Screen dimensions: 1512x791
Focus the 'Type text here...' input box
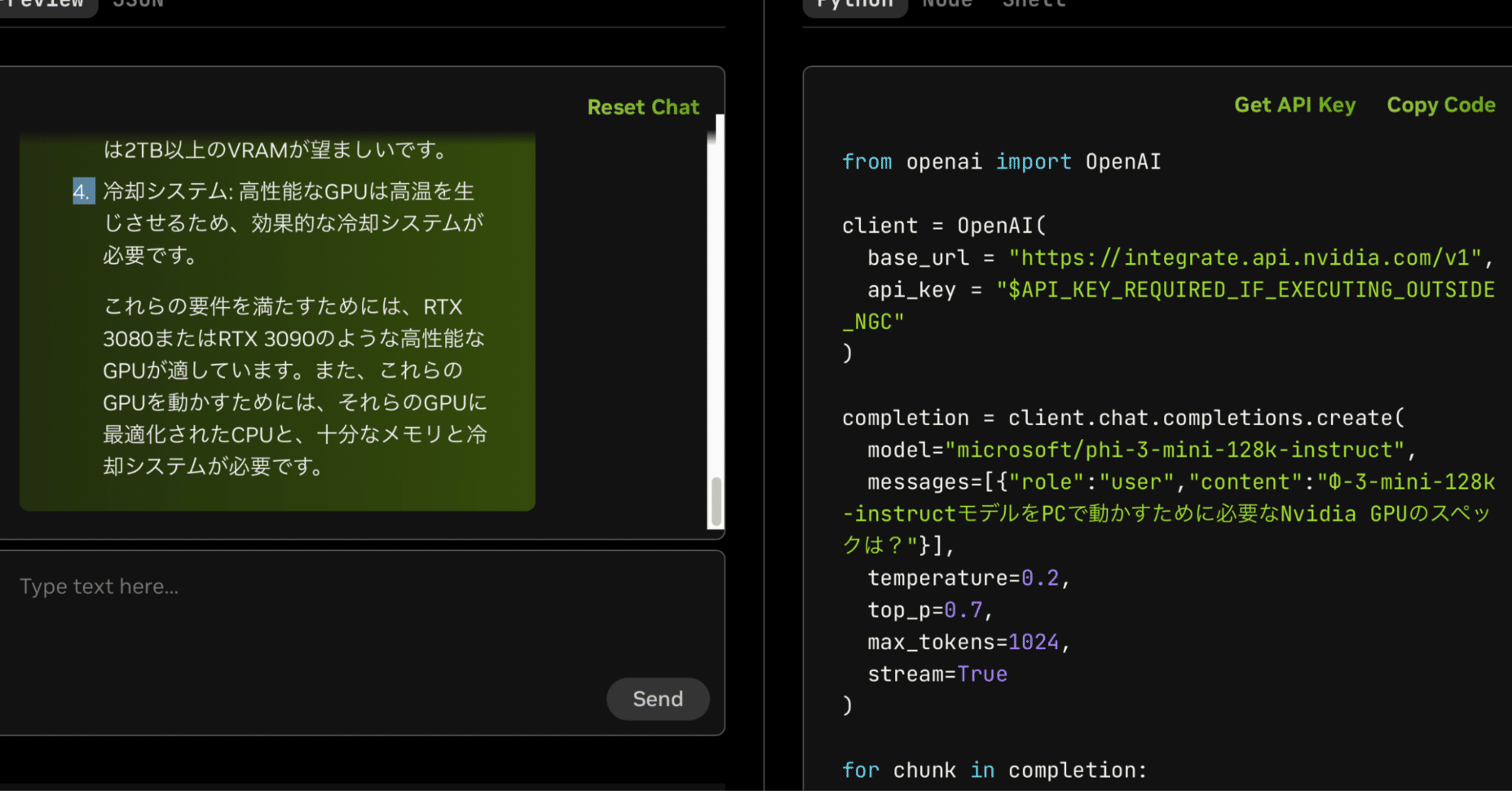click(362, 643)
